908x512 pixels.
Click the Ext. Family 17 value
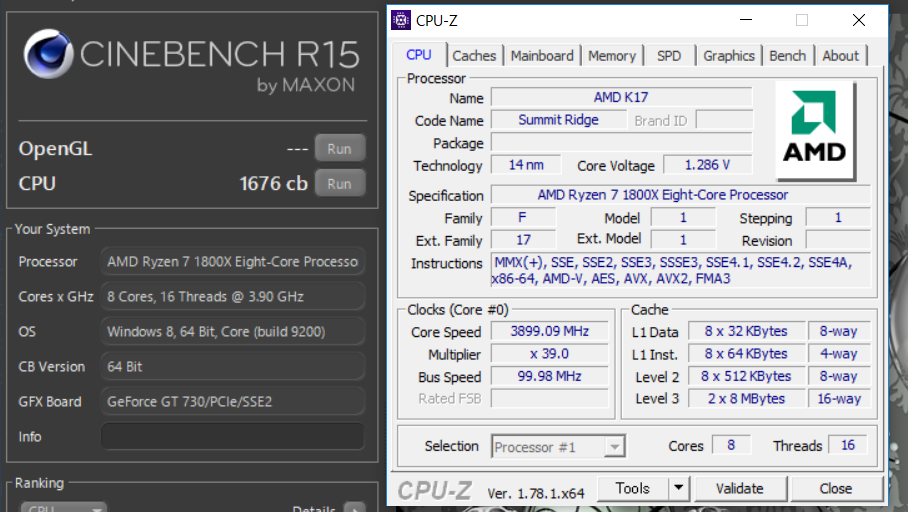tap(523, 240)
